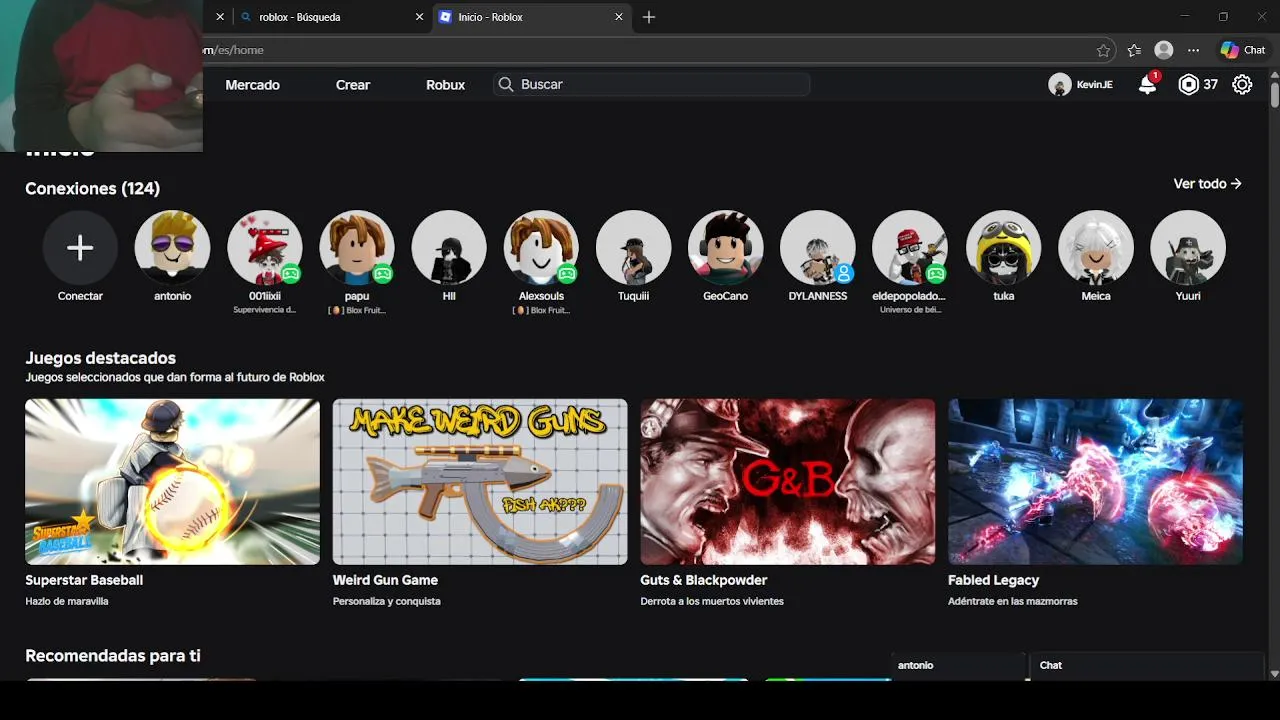Open the Fabled Legacy thumbnail
Viewport: 1280px width, 720px height.
point(1095,482)
